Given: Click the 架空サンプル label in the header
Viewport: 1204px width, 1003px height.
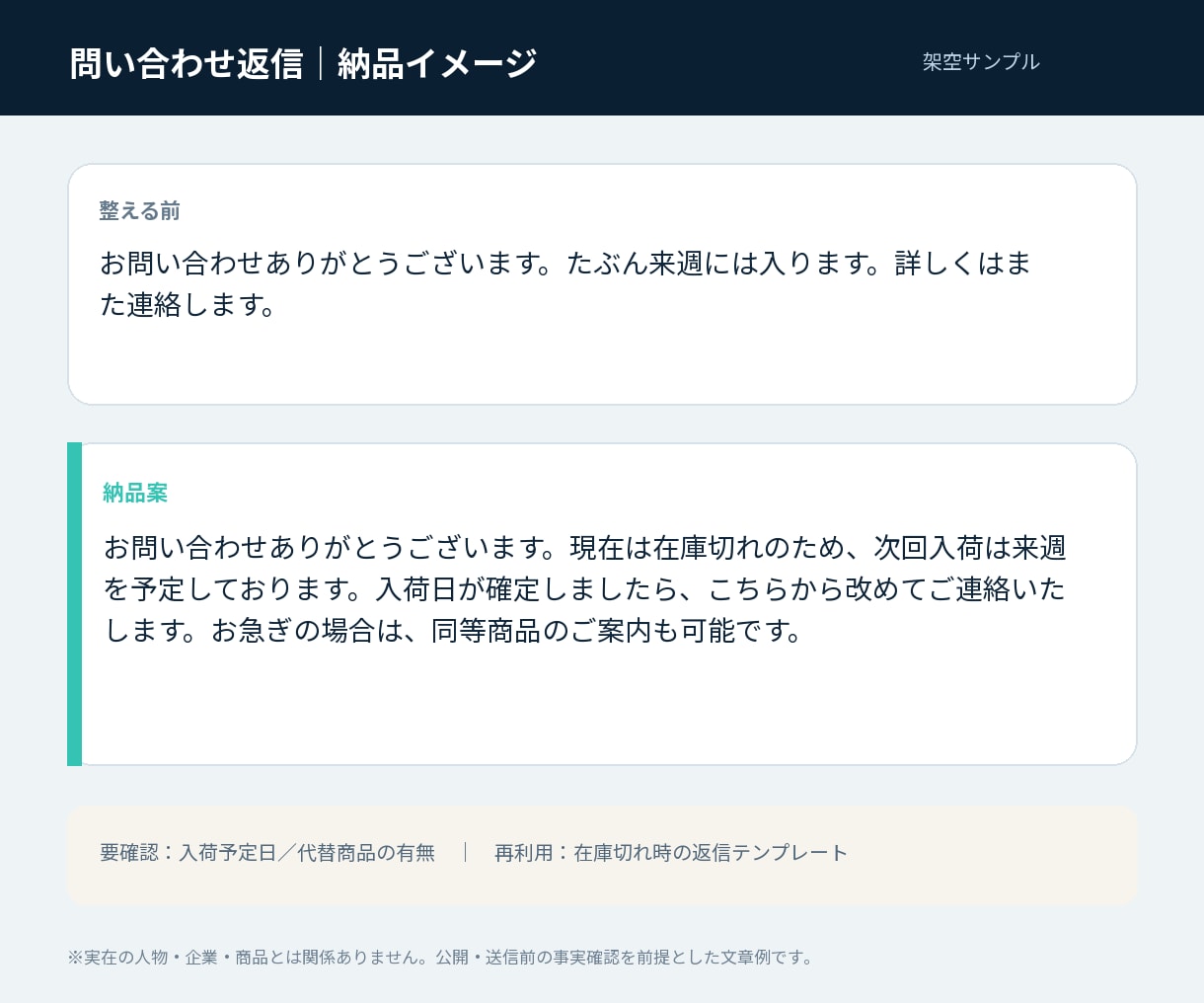Looking at the screenshot, I should click(x=981, y=61).
